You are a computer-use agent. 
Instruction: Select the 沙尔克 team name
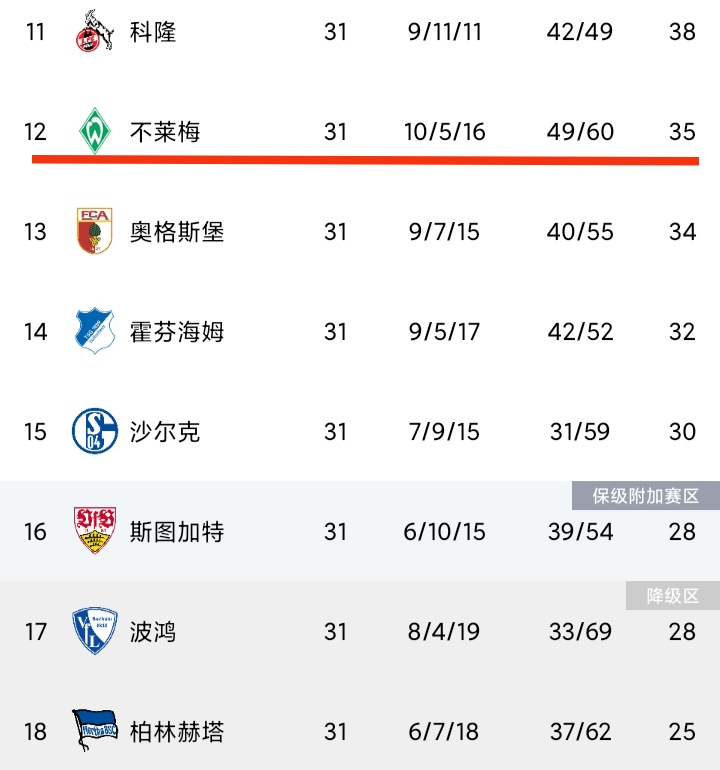(165, 432)
